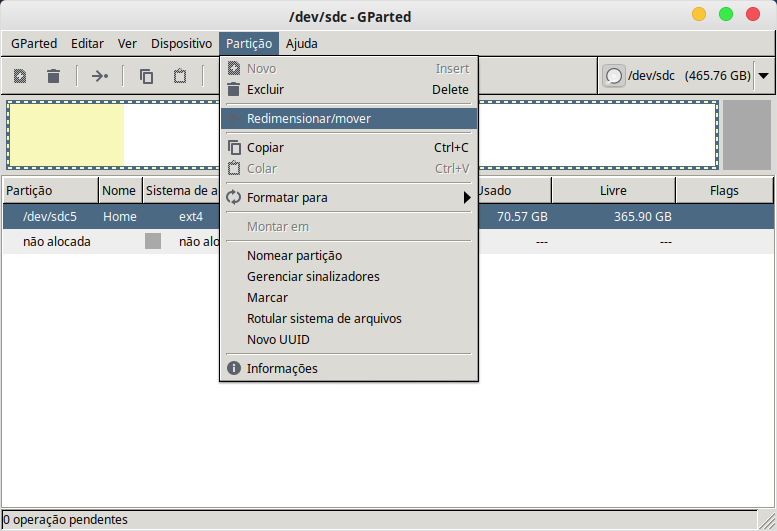Select Nomear partição menu entry
Image resolution: width=777 pixels, height=531 pixels.
click(349, 256)
